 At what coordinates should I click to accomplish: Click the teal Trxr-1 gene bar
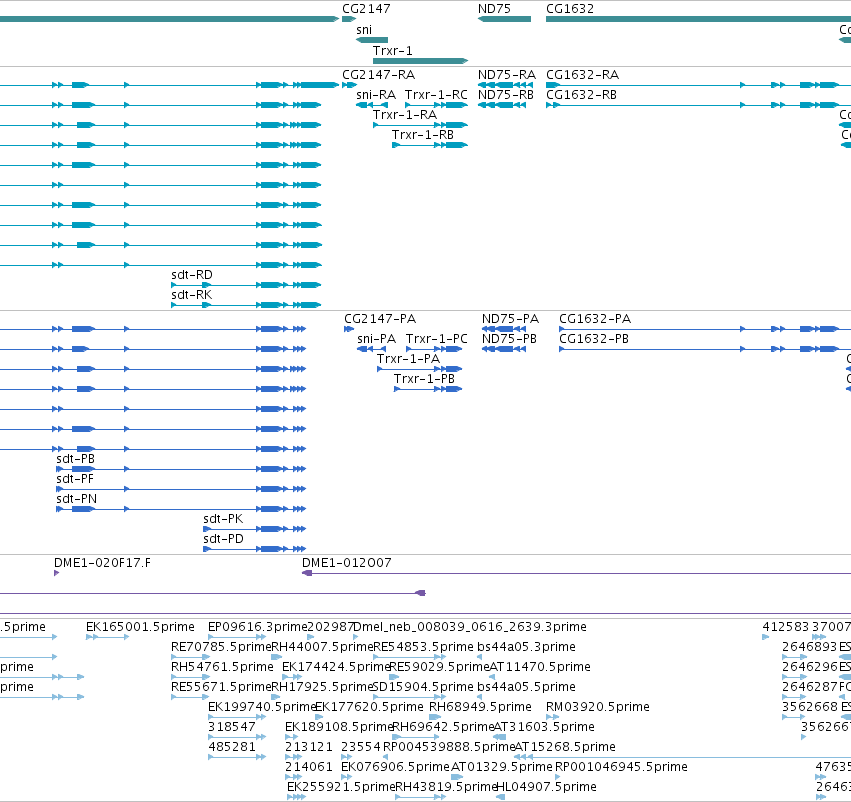[x=420, y=61]
